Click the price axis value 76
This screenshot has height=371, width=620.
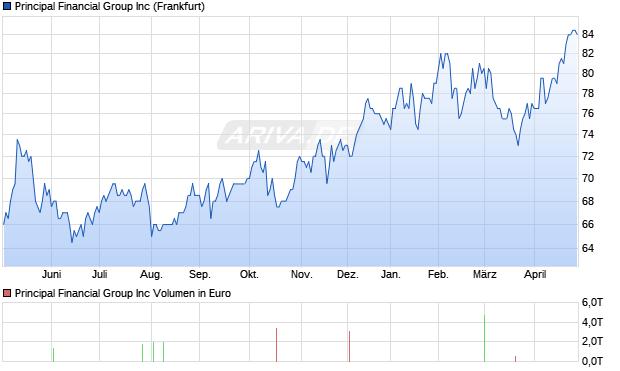point(588,114)
